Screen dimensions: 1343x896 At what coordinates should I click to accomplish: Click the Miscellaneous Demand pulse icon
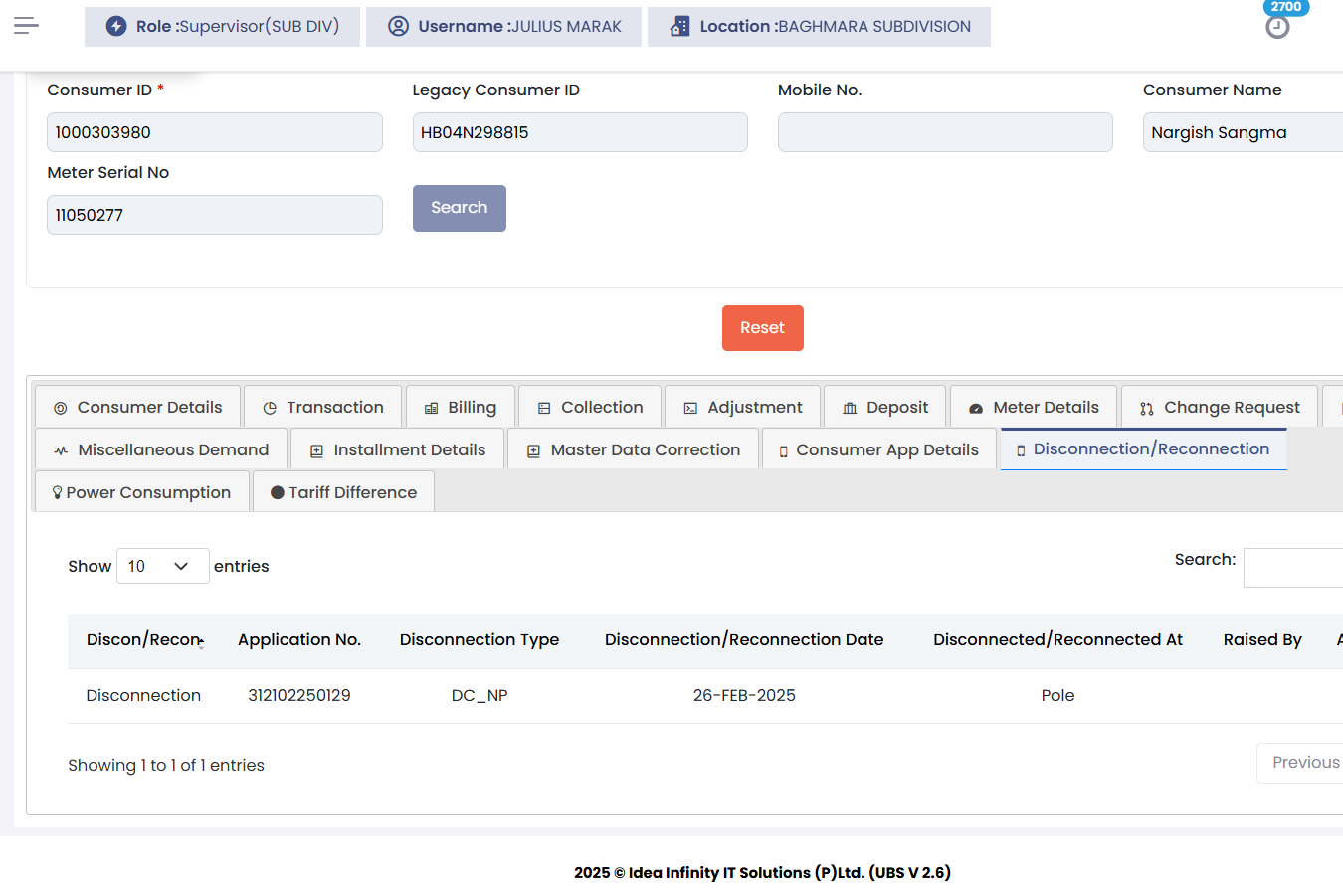(61, 450)
